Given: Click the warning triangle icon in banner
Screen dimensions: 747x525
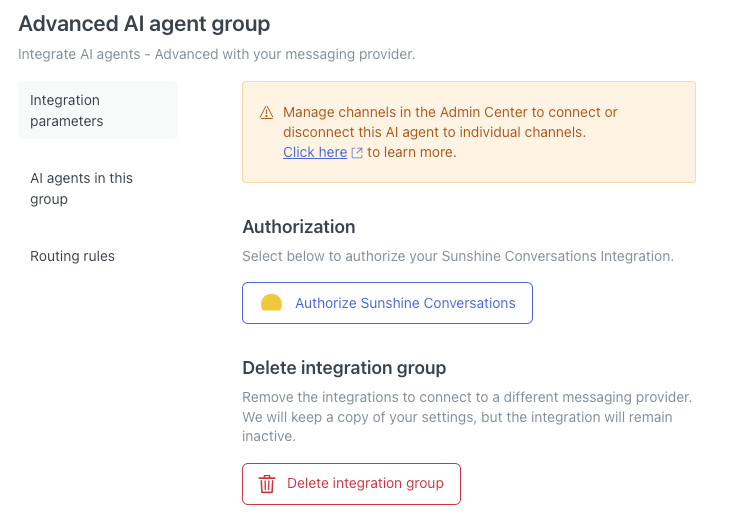Looking at the screenshot, I should pyautogui.click(x=266, y=113).
